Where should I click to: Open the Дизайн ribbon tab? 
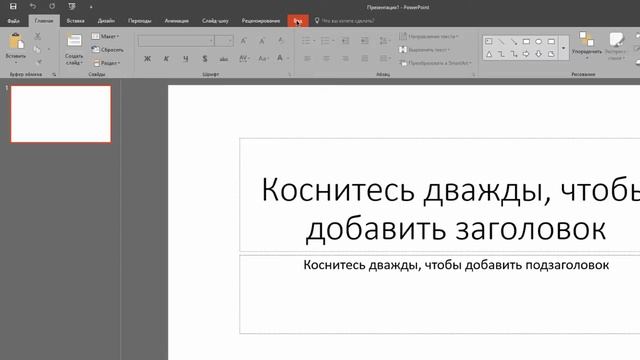(x=106, y=21)
